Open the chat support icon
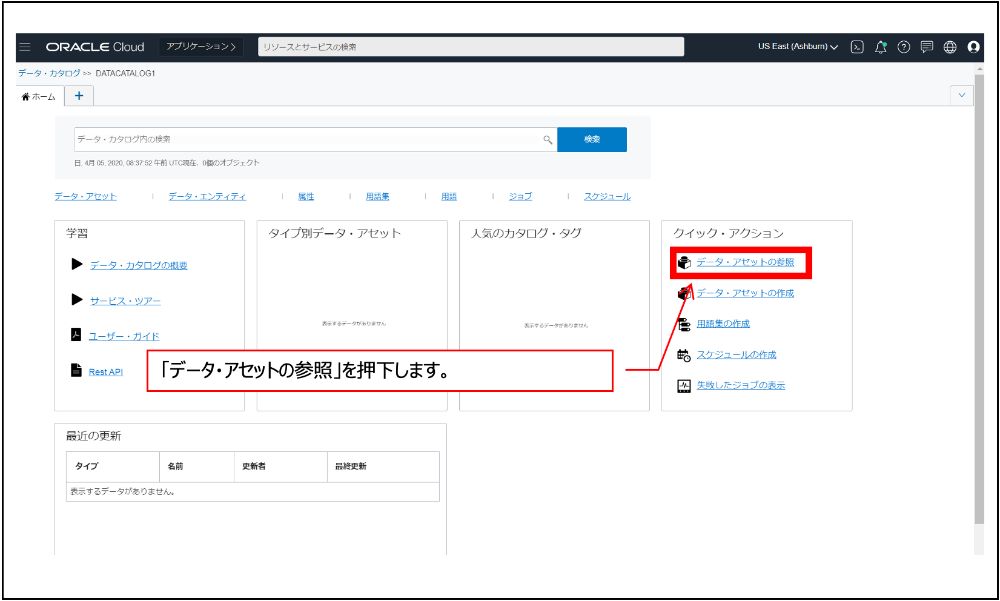1000x601 pixels. 927,47
